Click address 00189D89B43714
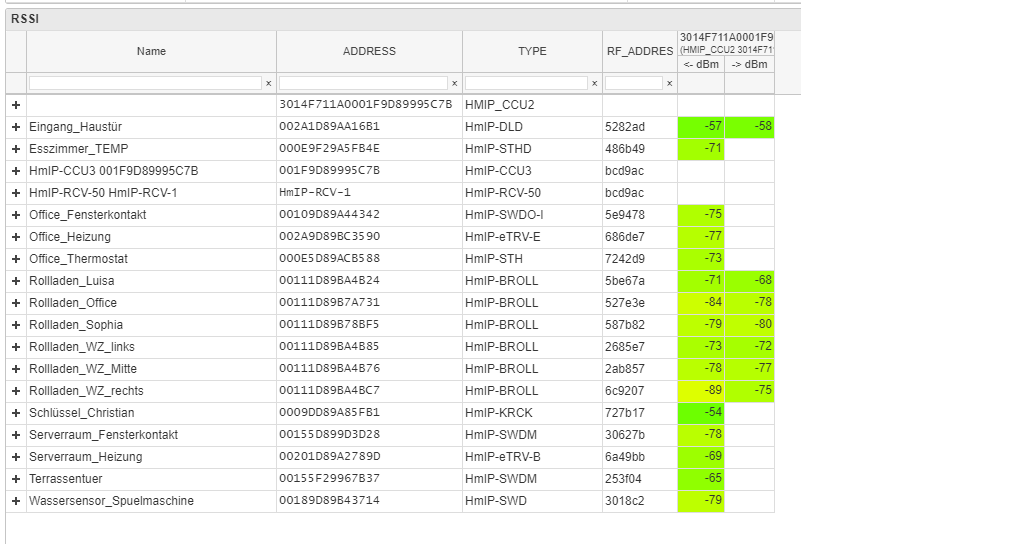Screen dimensions: 1019x544 [x=329, y=500]
